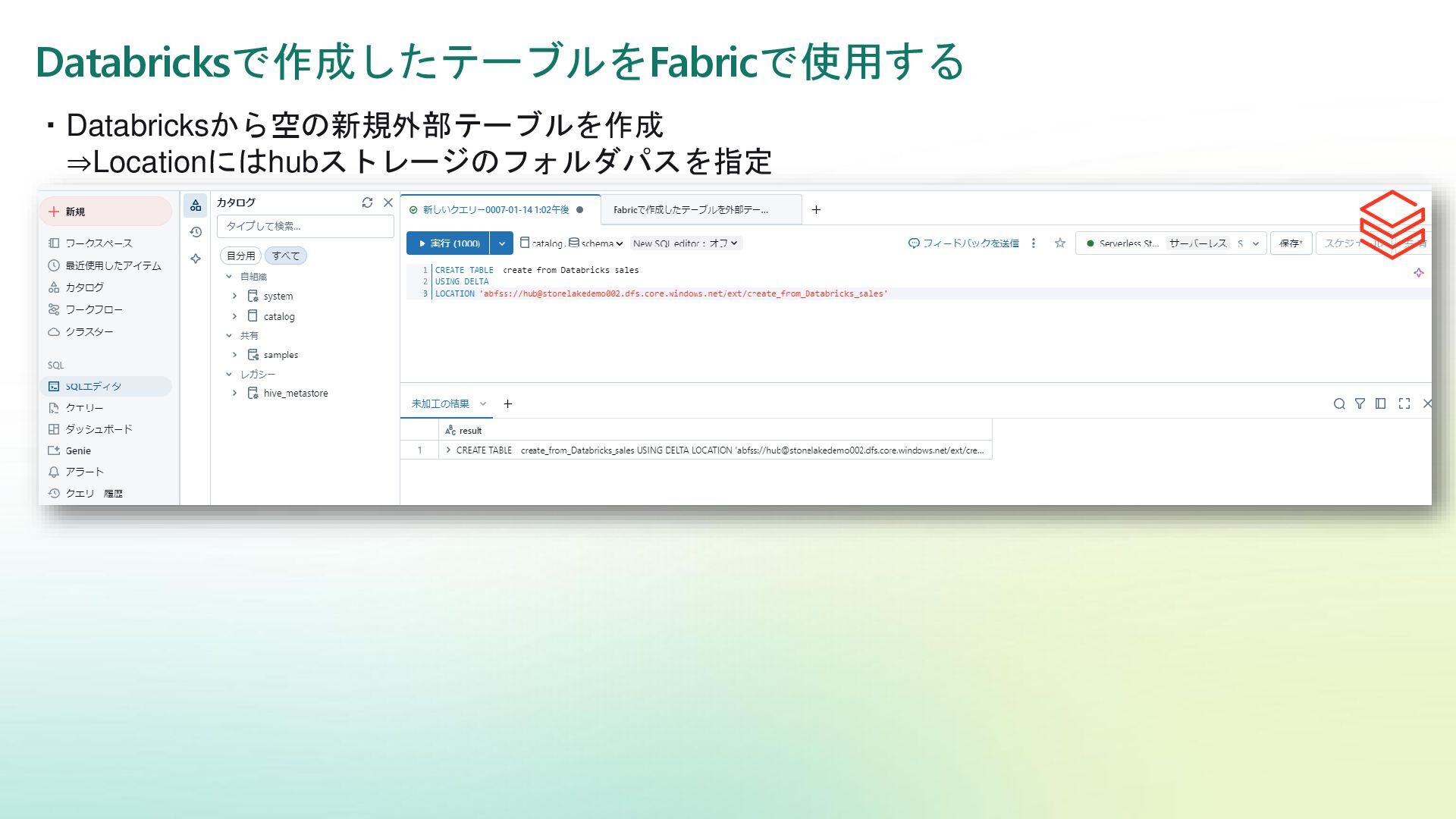Click フィードバックを送信 link
This screenshot has height=819, width=1456.
point(963,243)
